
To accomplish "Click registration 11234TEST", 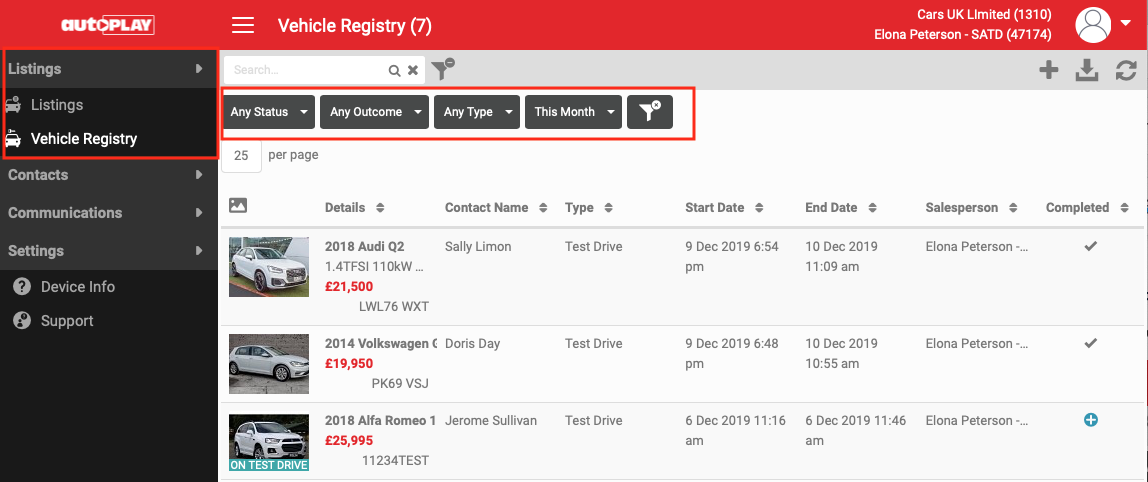I will (x=395, y=460).
